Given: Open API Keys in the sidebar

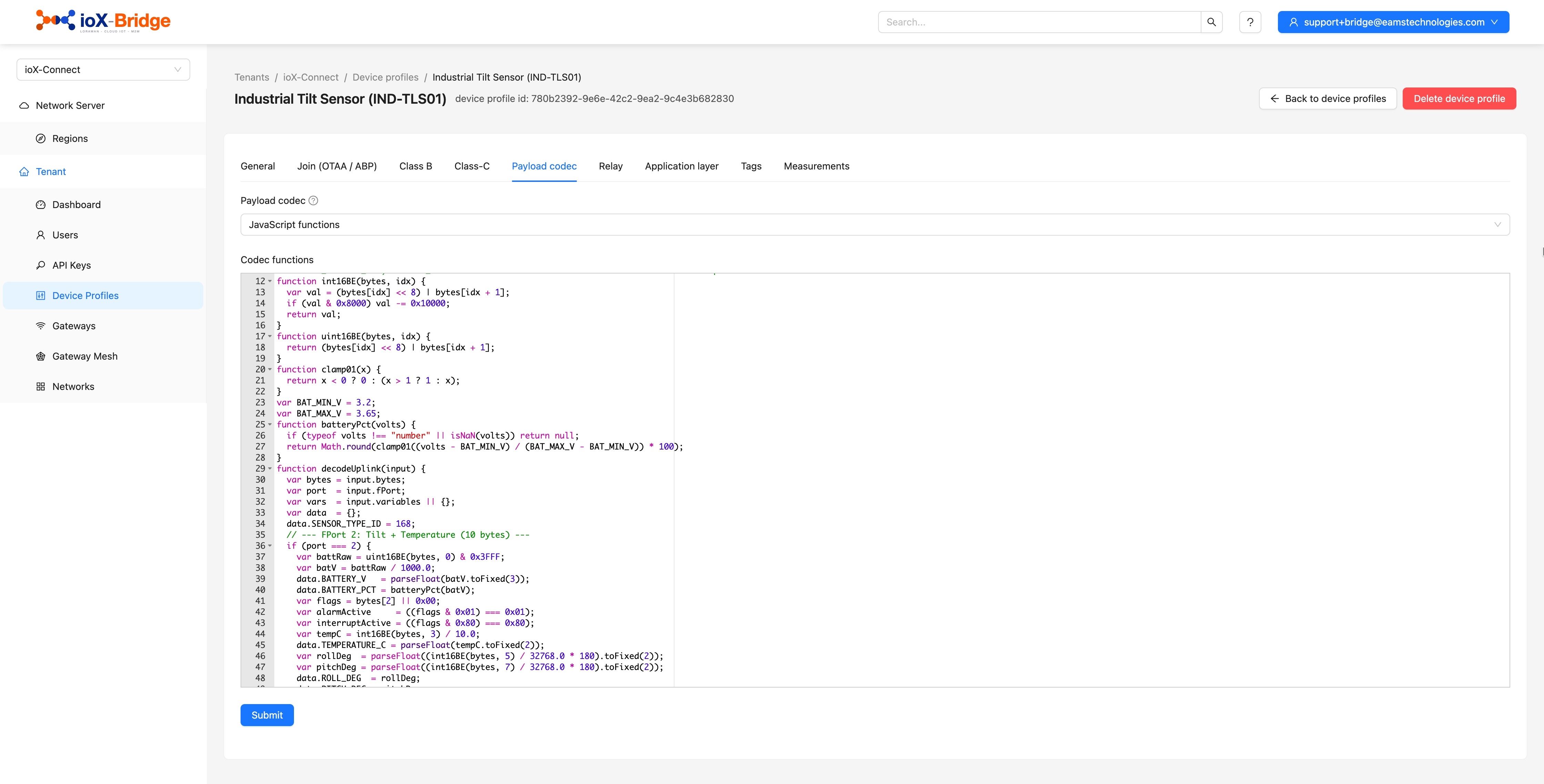Looking at the screenshot, I should pos(103,265).
